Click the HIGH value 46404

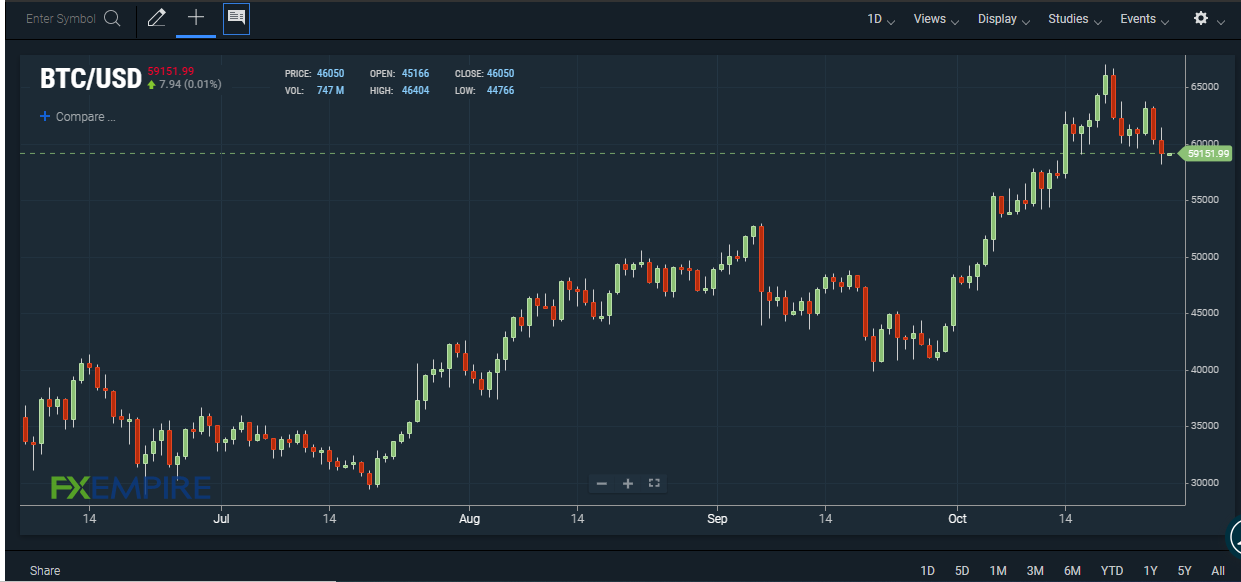[x=415, y=90]
